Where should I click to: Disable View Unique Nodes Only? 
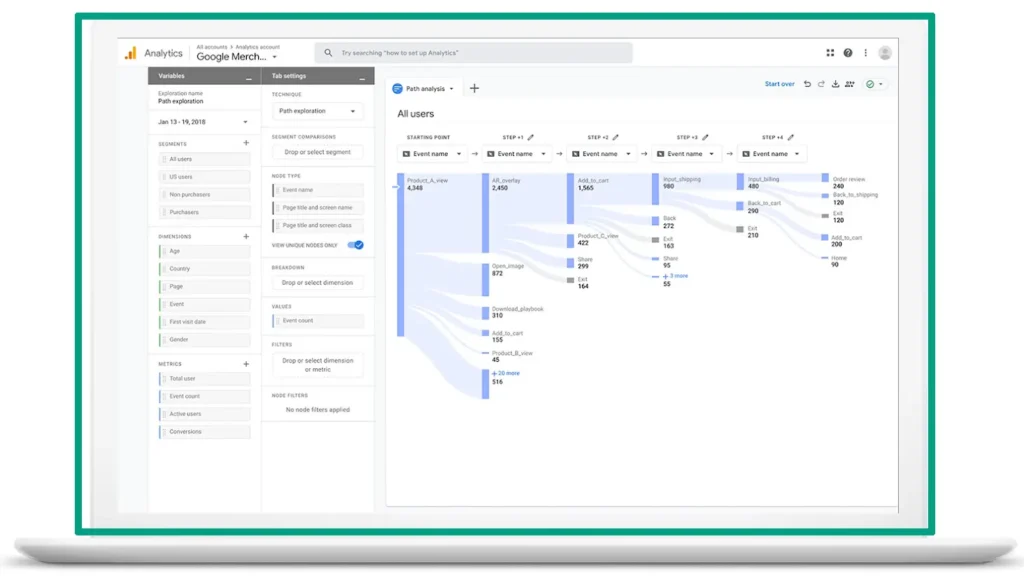(356, 245)
